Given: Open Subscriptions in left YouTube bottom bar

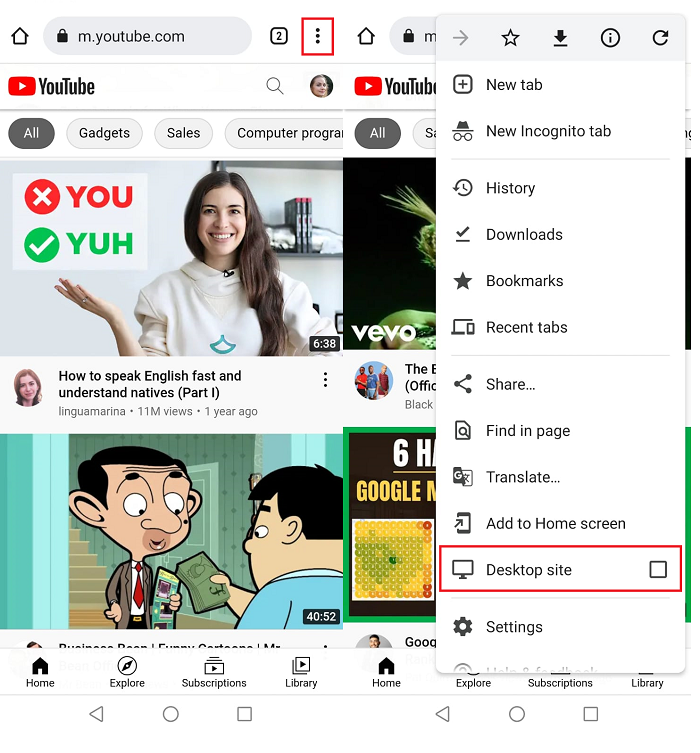Looking at the screenshot, I should click(x=214, y=672).
